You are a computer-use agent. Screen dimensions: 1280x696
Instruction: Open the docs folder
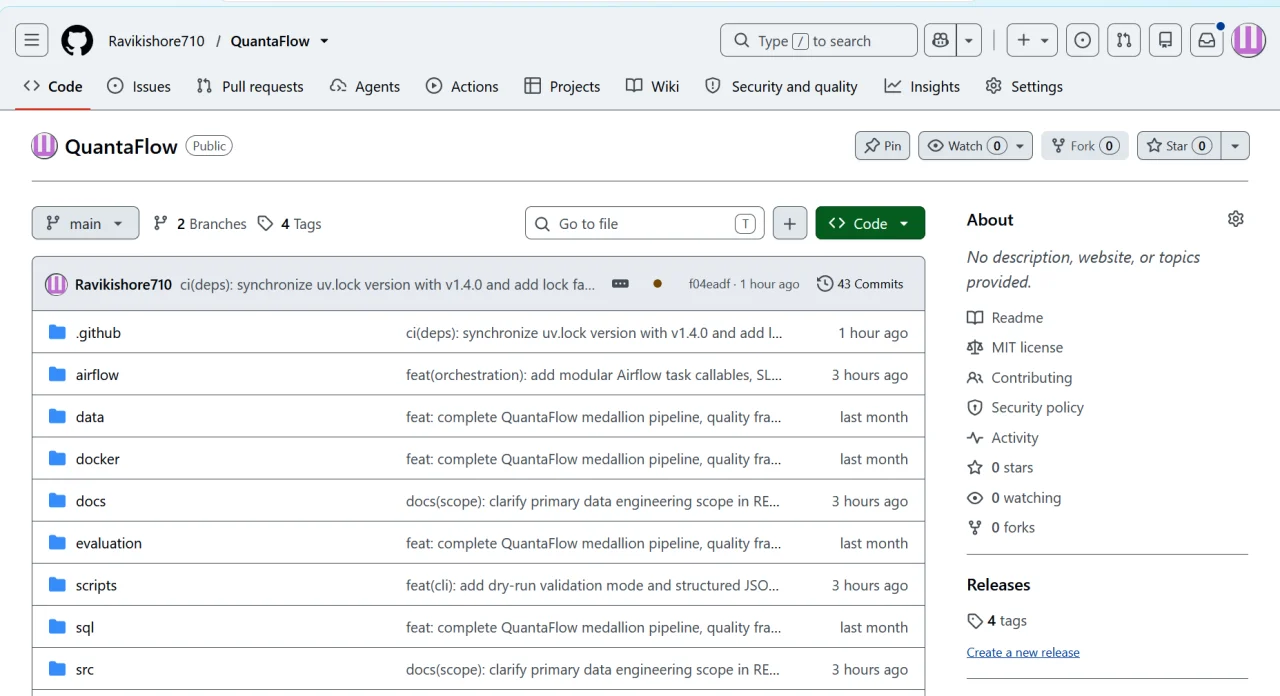point(91,501)
